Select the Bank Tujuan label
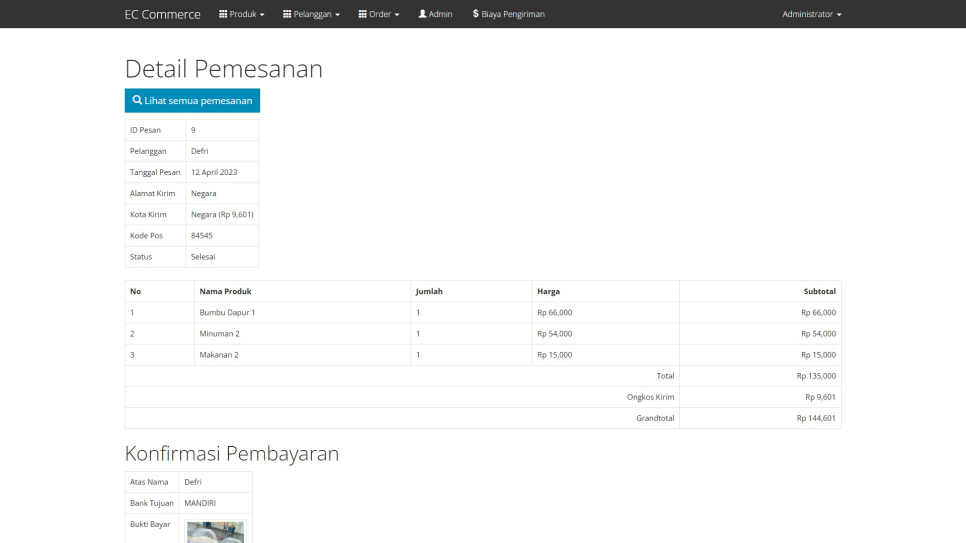 152,503
